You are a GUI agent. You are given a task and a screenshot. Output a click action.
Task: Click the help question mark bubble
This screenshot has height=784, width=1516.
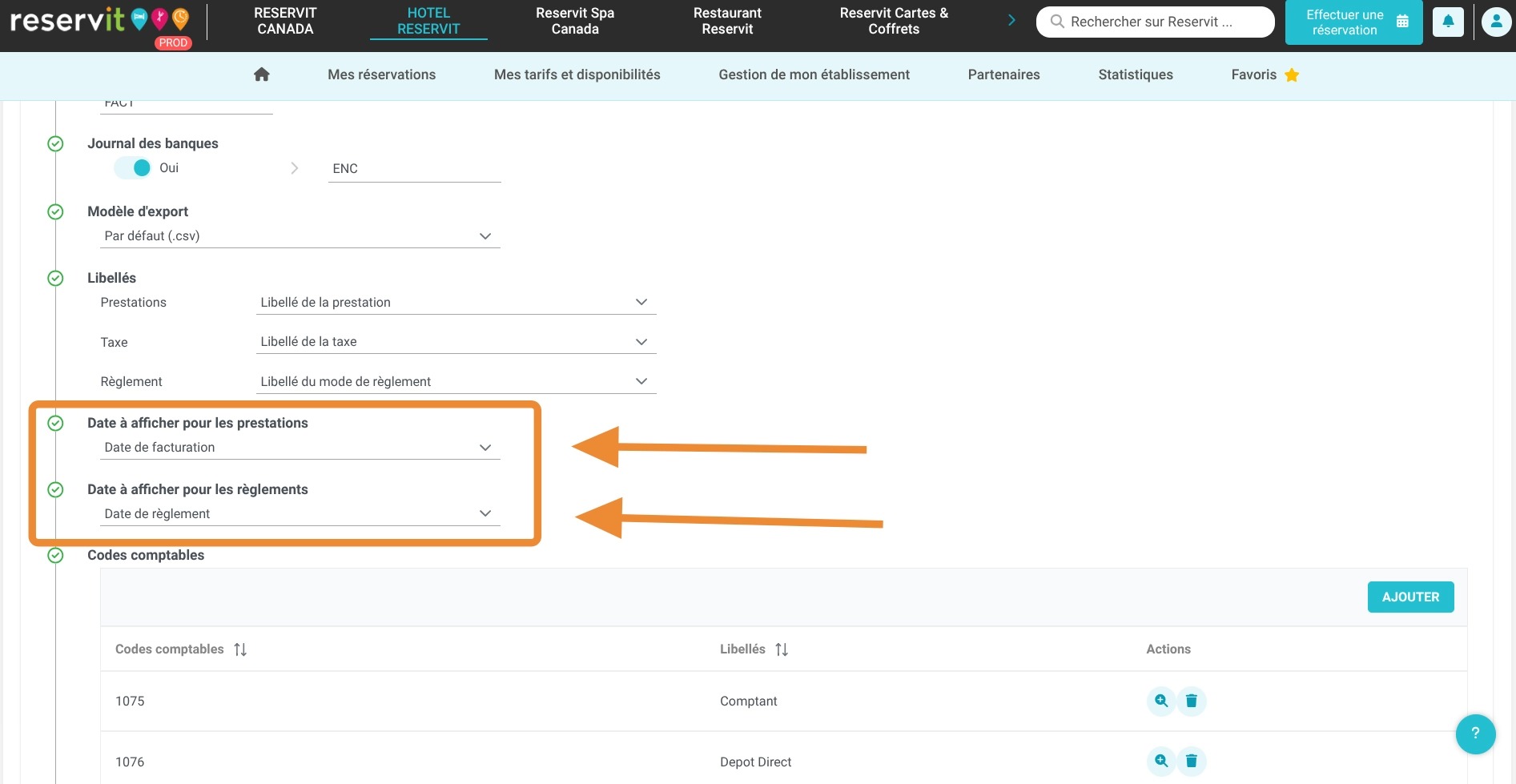click(1475, 734)
